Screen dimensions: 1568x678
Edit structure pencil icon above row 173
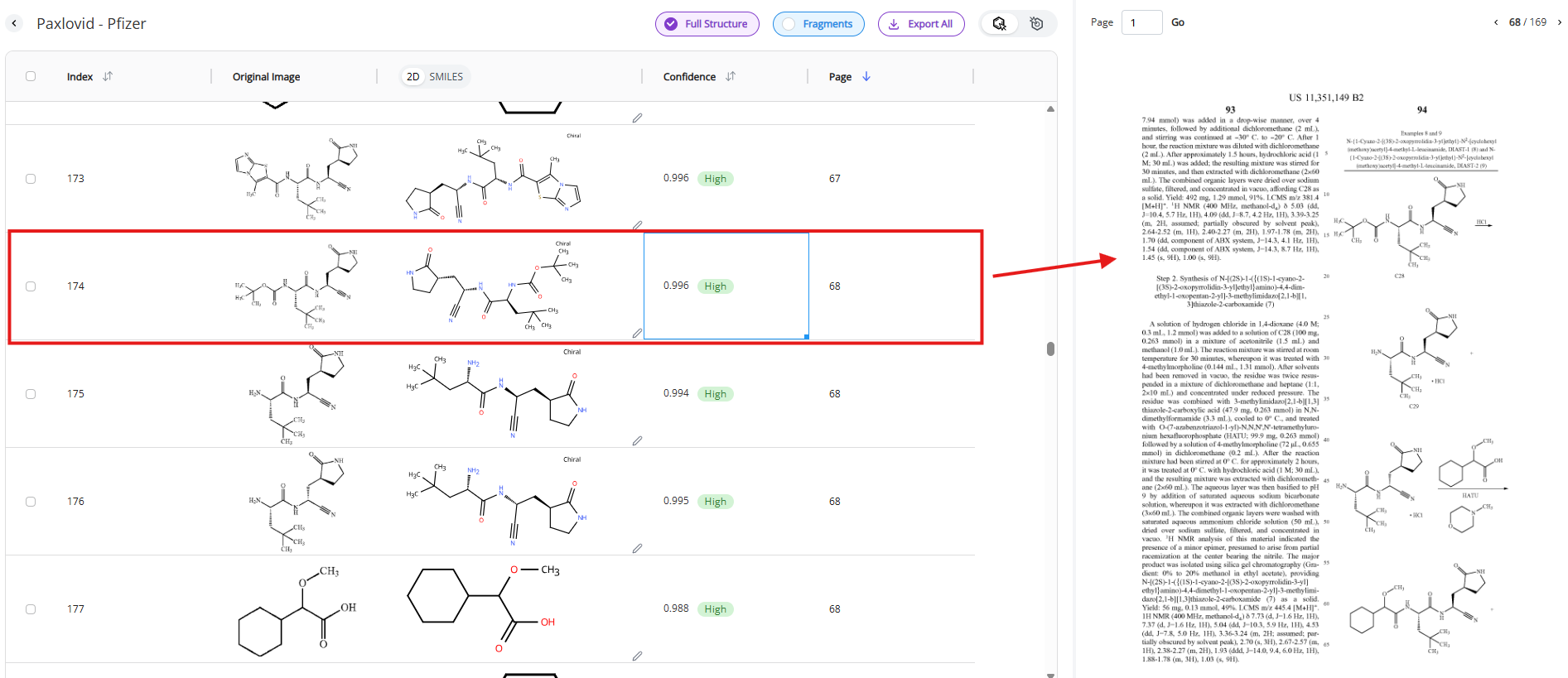[x=637, y=118]
